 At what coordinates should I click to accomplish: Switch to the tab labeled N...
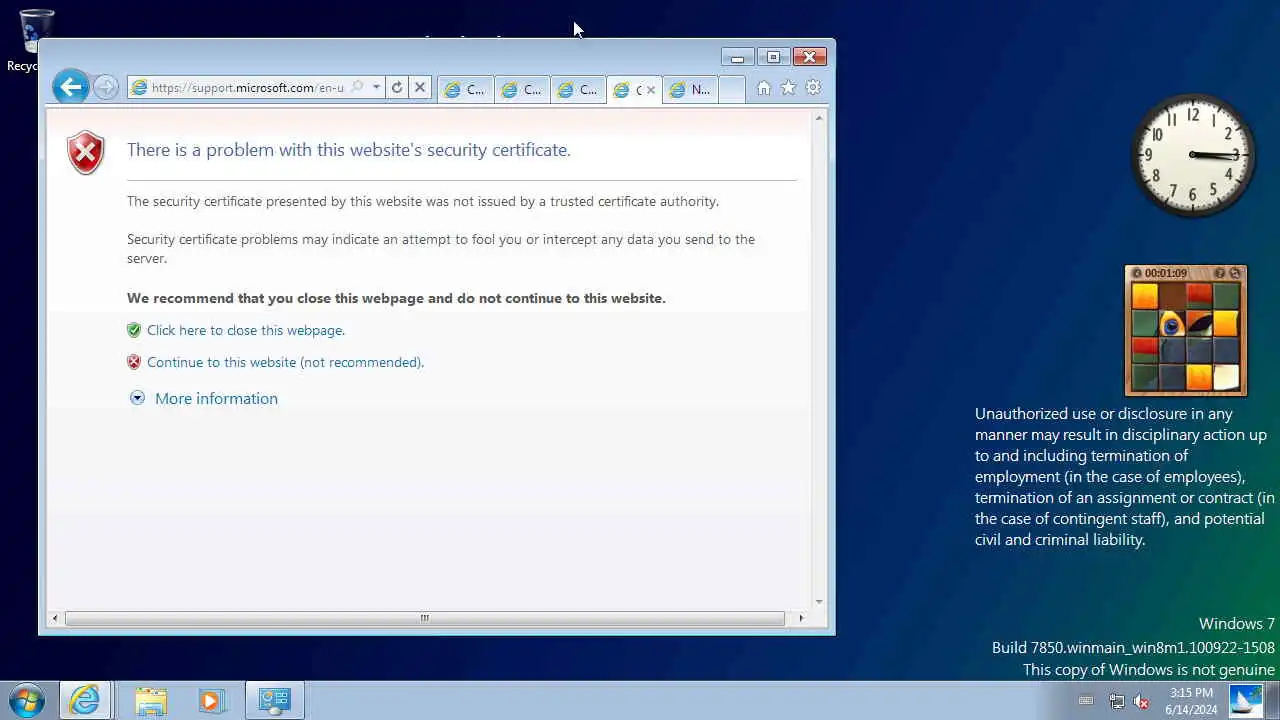click(x=690, y=89)
